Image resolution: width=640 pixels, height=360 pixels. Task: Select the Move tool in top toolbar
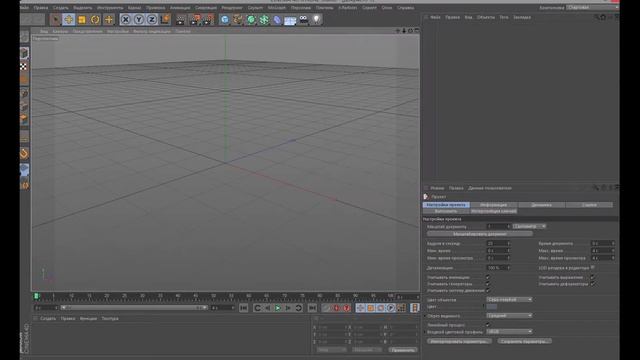pos(69,19)
